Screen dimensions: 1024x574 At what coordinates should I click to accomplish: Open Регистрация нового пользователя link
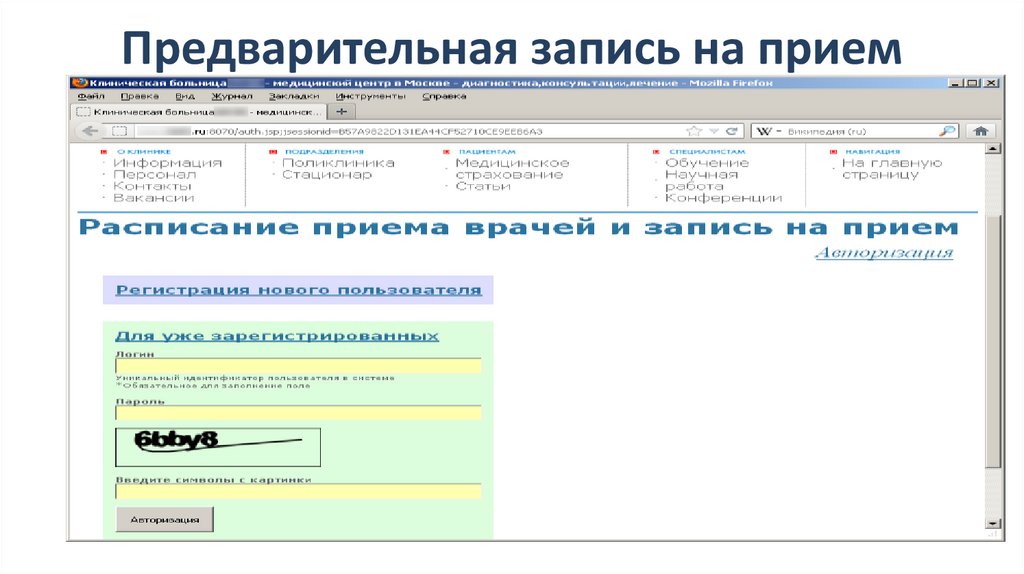[x=298, y=290]
